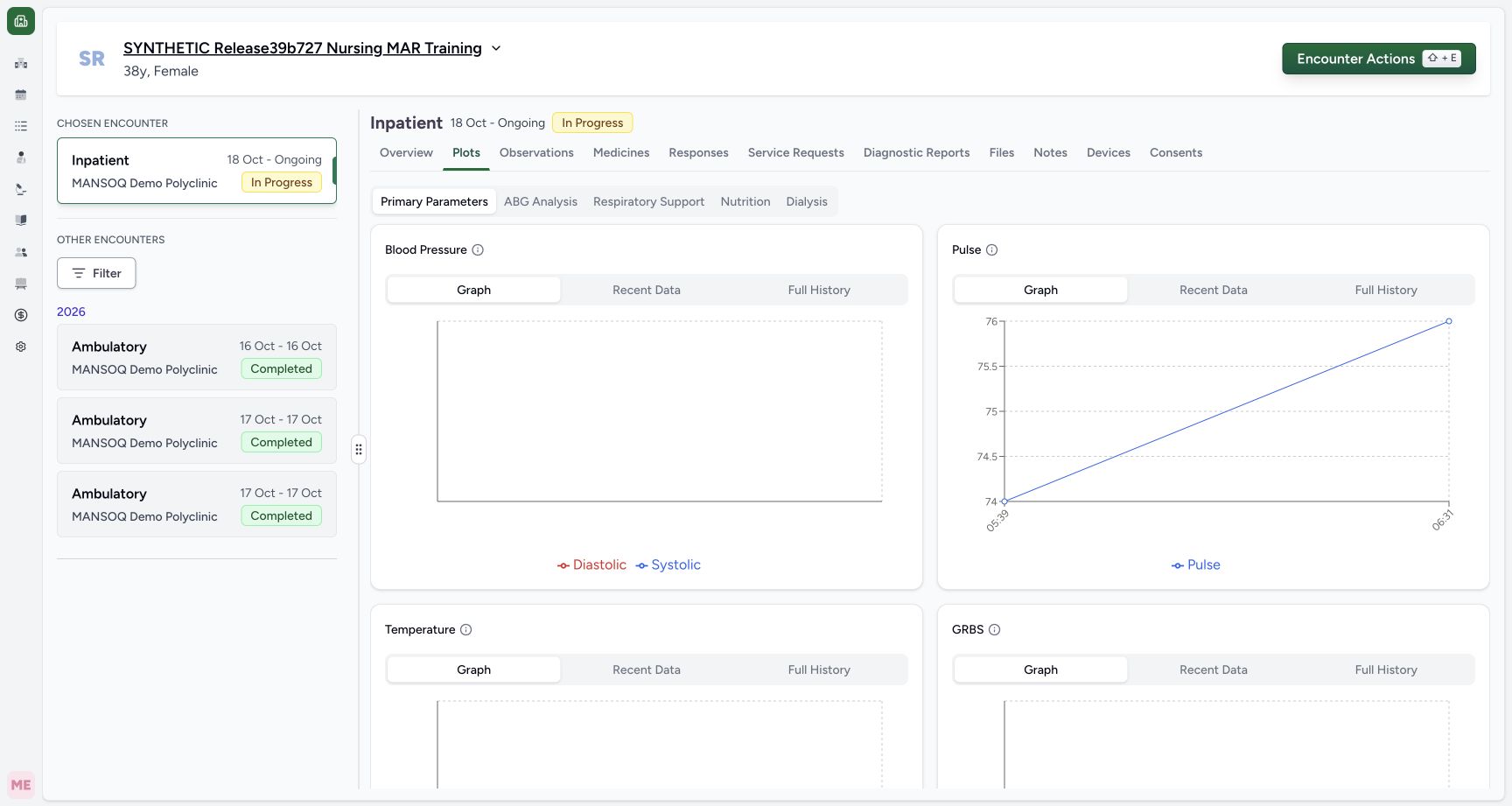Switch Temperature to Recent Data view
Viewport: 1512px width, 806px height.
coord(647,669)
